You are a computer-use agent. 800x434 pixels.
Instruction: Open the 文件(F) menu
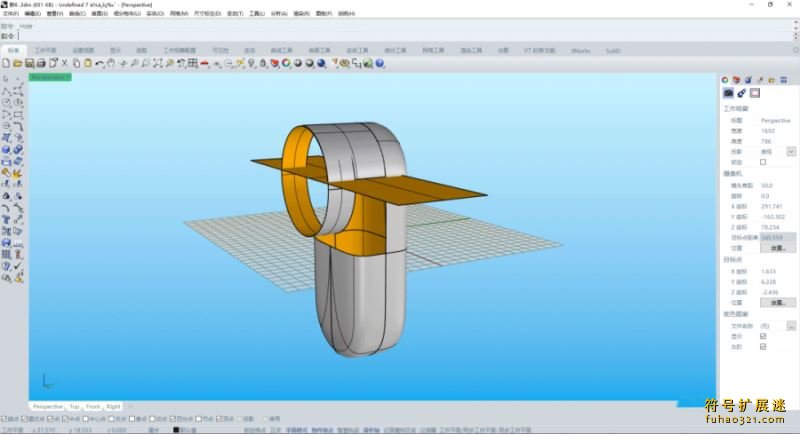tap(11, 13)
